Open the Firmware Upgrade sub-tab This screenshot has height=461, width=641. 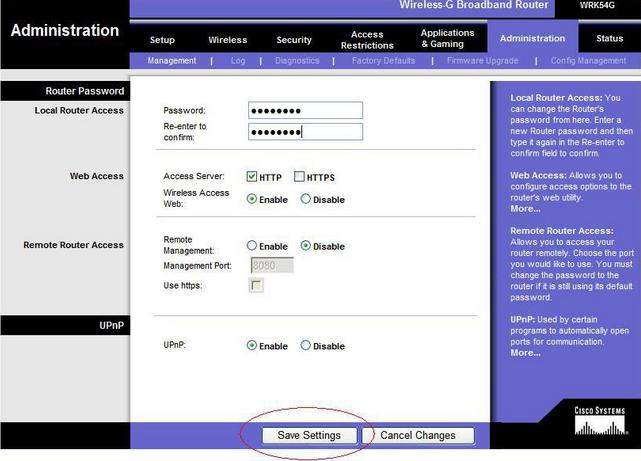coord(482,60)
